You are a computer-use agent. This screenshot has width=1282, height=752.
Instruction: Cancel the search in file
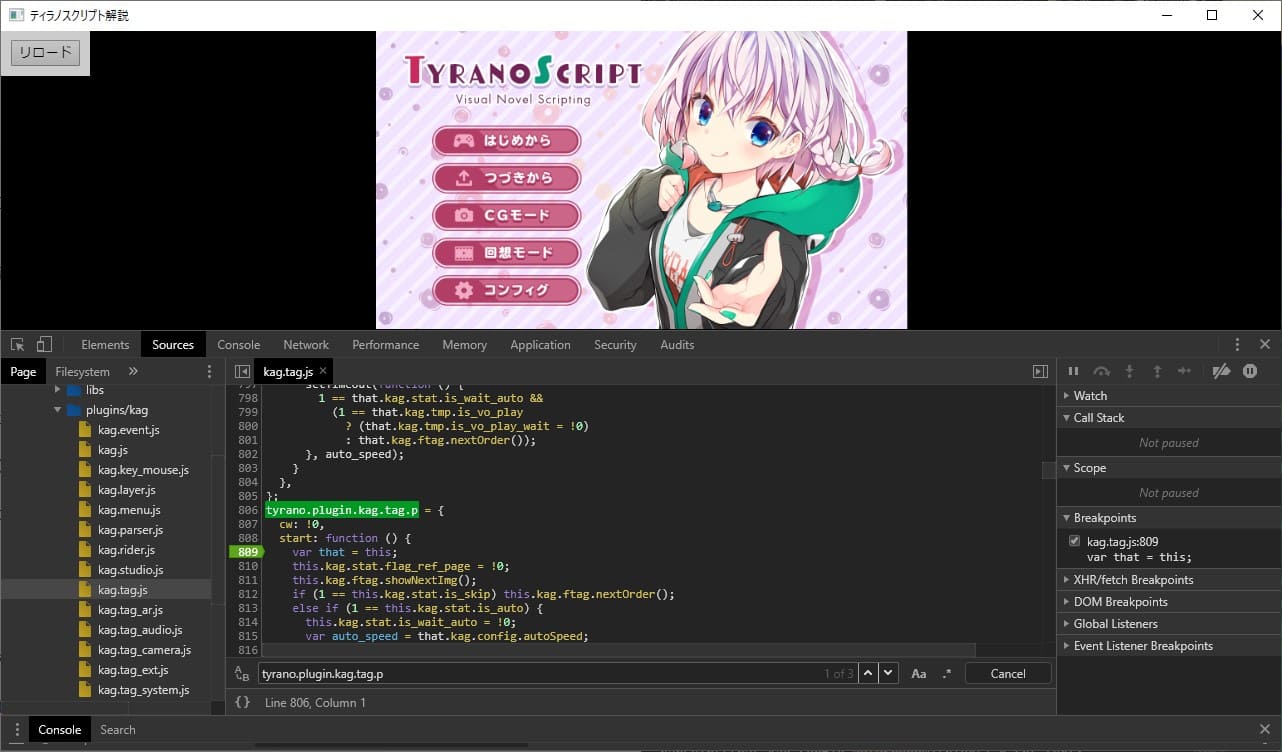click(1007, 674)
